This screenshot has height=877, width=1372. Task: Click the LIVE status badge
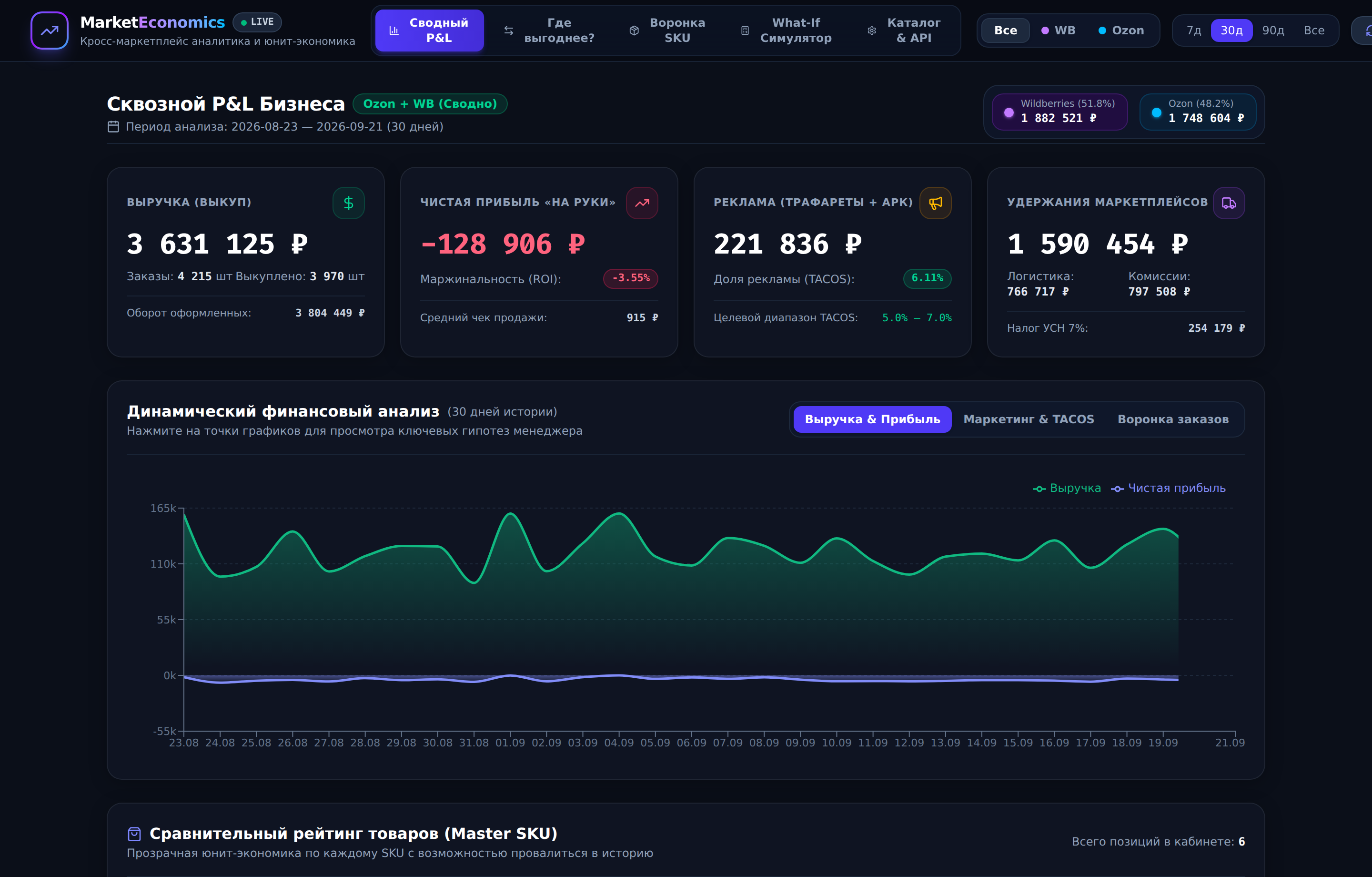pos(257,21)
